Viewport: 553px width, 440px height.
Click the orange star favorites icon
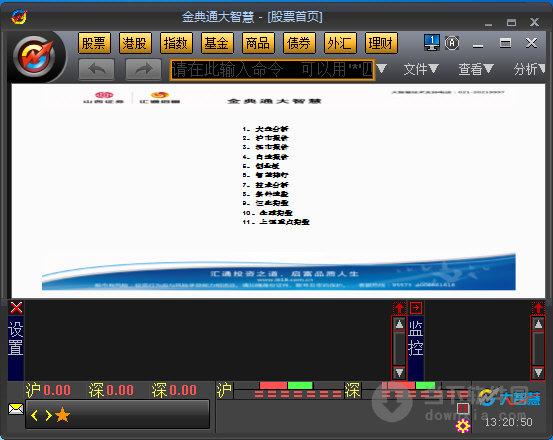63,415
